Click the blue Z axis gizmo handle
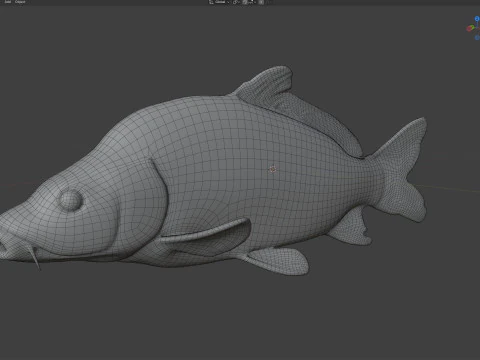This screenshot has height=360, width=480. pyautogui.click(x=477, y=19)
